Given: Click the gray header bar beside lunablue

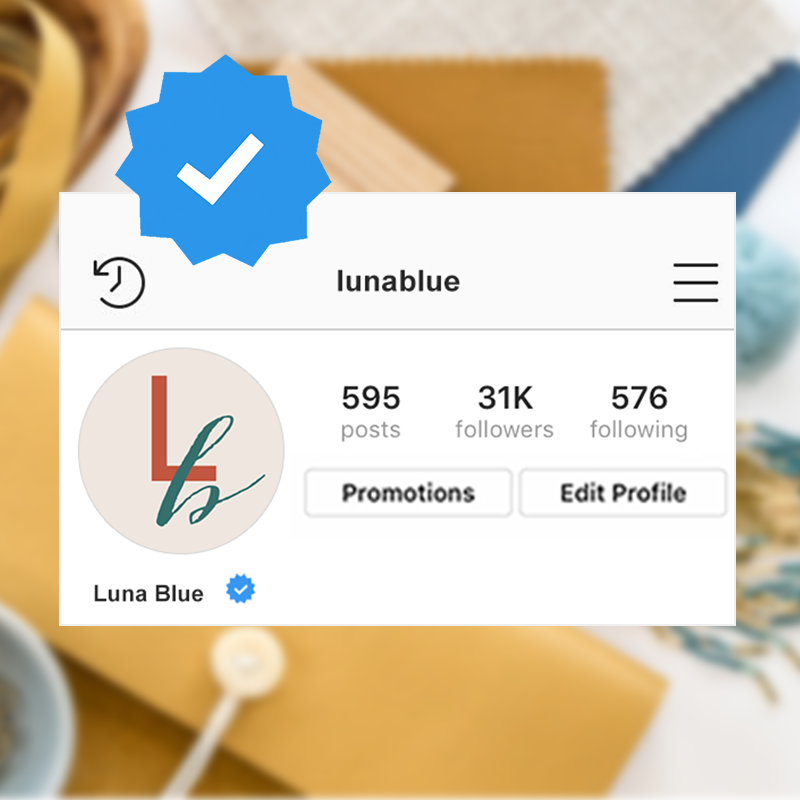Looking at the screenshot, I should pyautogui.click(x=561, y=282).
